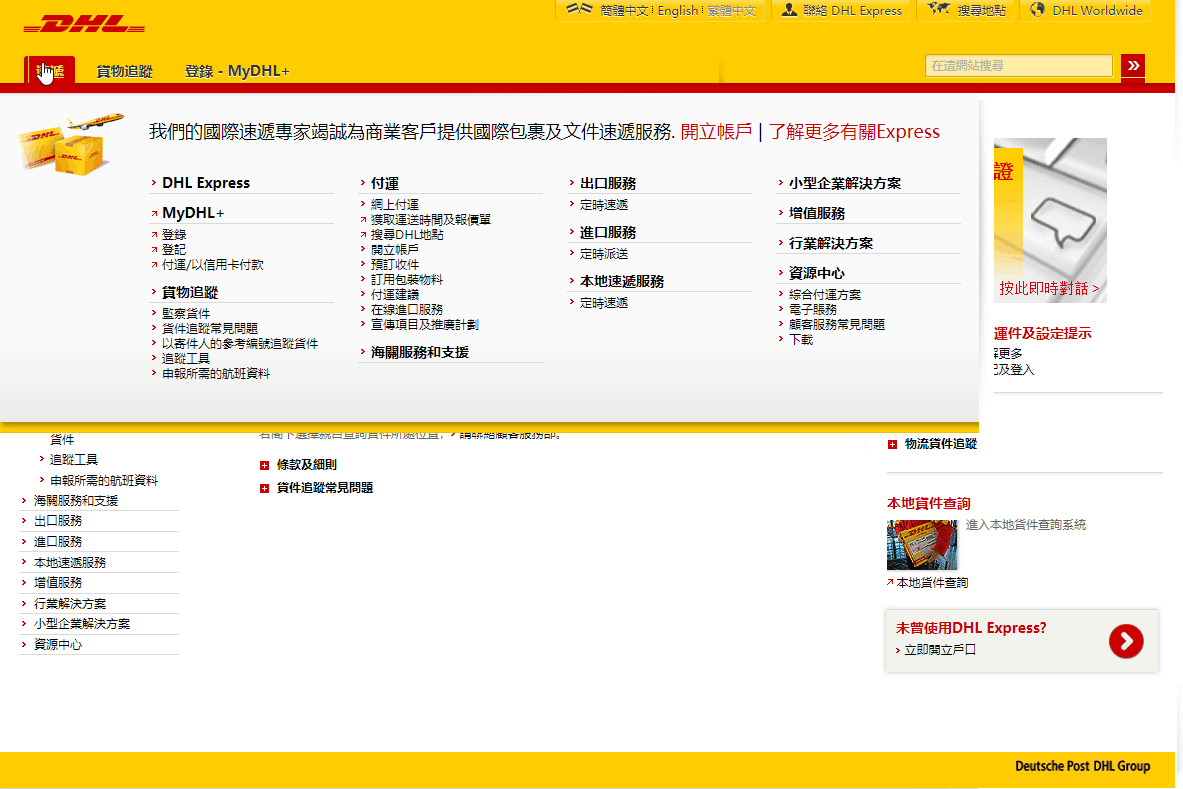Image resolution: width=1183 pixels, height=789 pixels.
Task: Click 預訂收件 link
Action: pos(395,265)
